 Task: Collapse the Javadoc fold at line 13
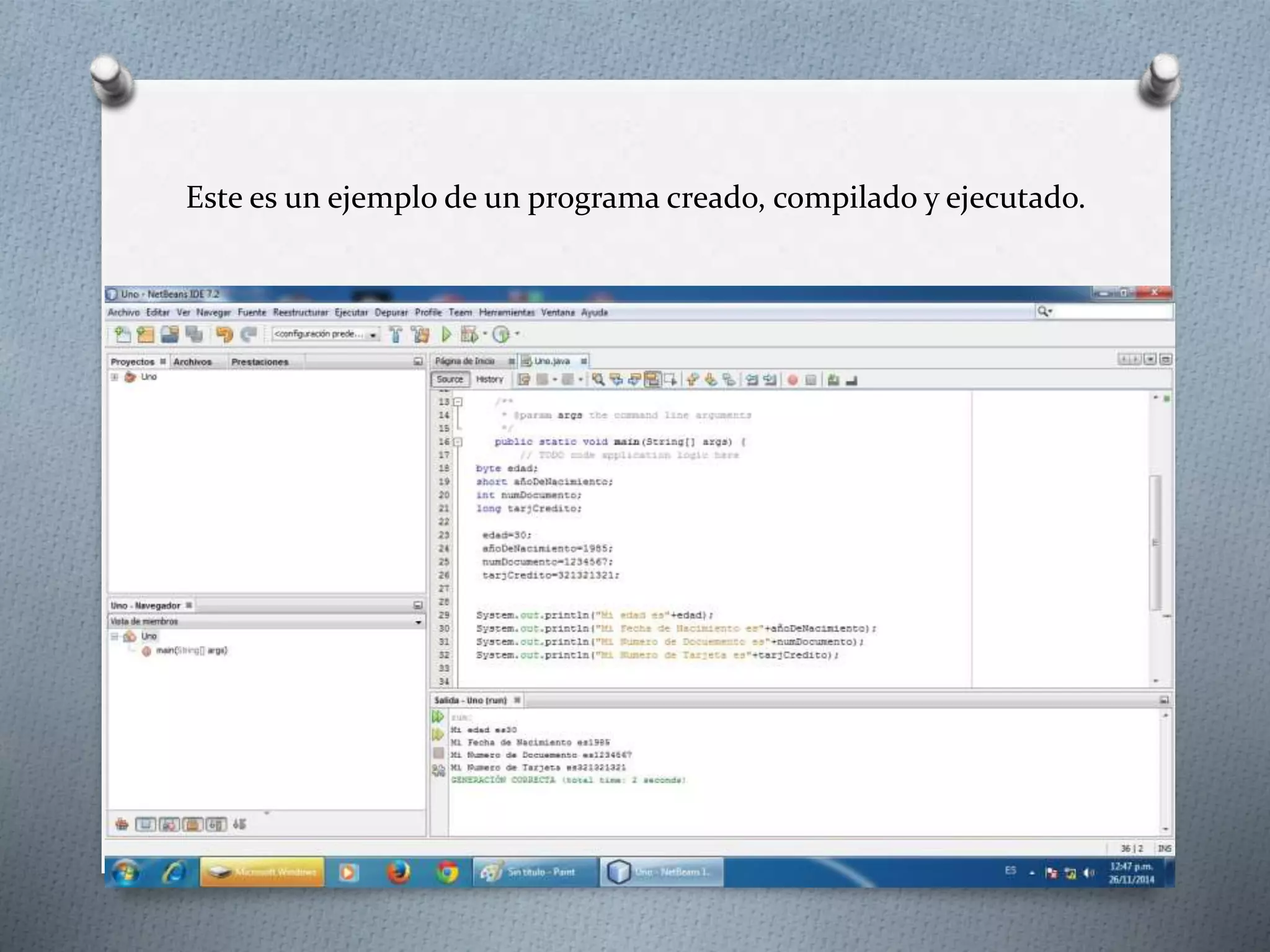coord(458,402)
